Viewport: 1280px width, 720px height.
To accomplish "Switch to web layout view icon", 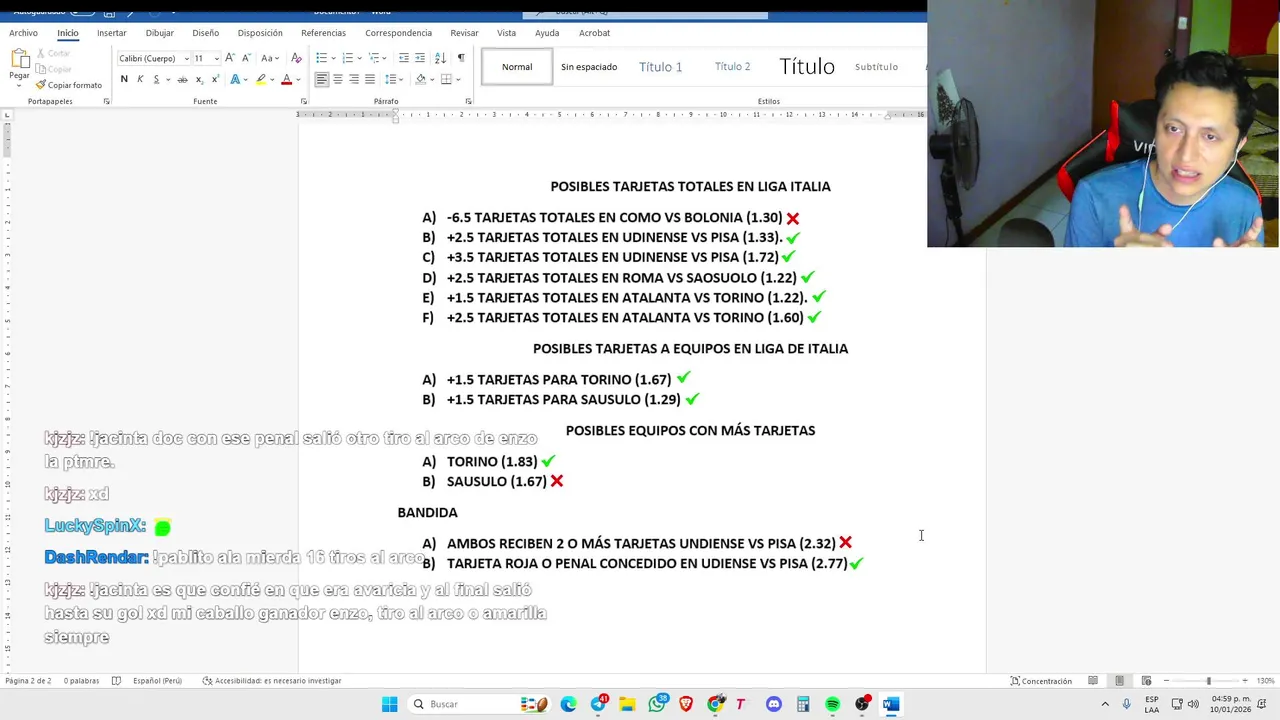I will coord(1146,681).
